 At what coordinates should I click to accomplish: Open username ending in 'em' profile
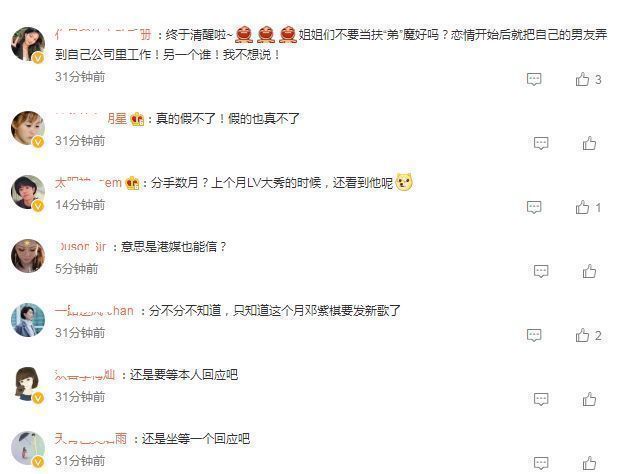point(88,183)
